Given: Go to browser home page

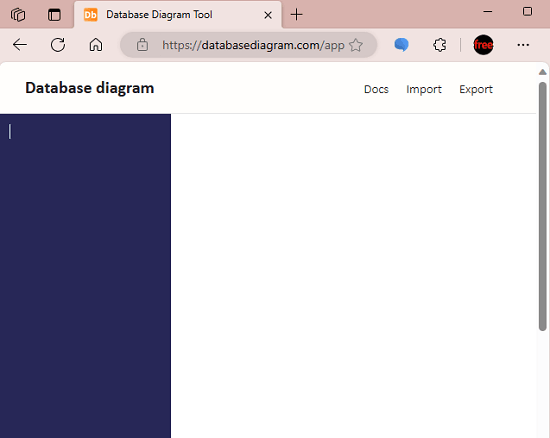Looking at the screenshot, I should (x=96, y=45).
